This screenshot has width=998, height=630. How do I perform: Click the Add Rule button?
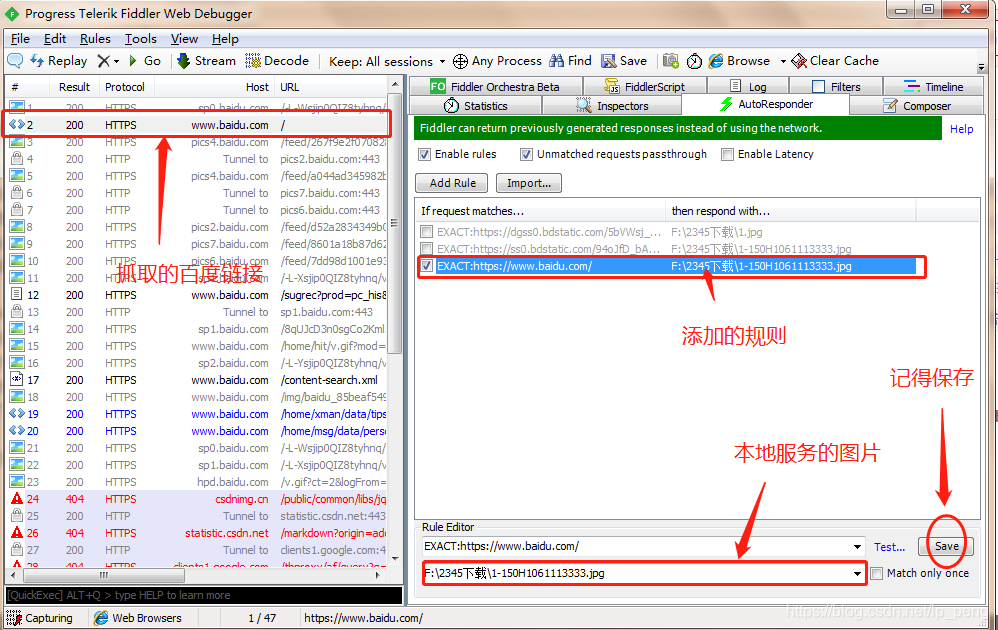pyautogui.click(x=452, y=183)
